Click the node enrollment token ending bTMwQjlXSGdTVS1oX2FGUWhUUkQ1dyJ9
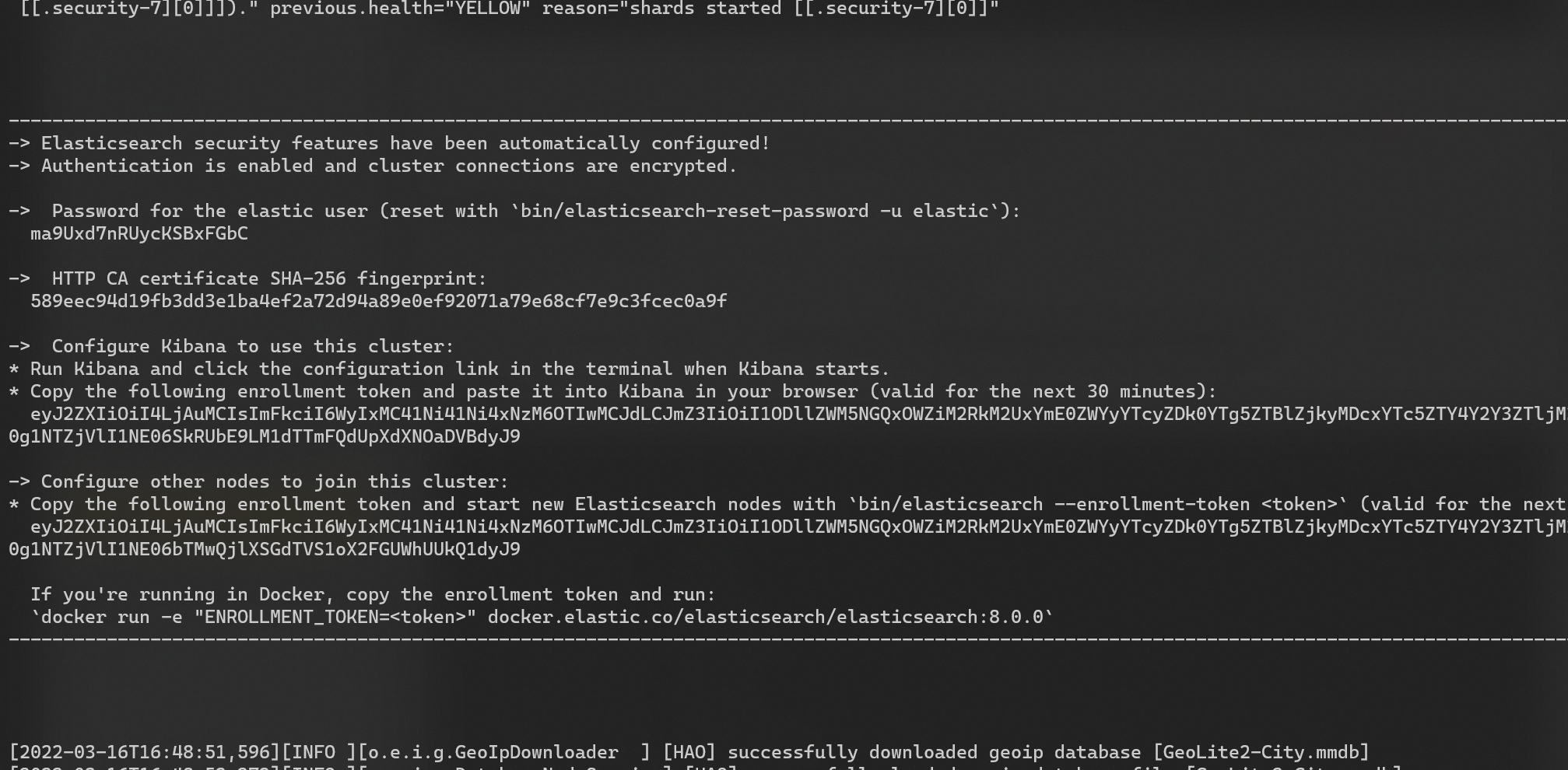 [x=265, y=549]
